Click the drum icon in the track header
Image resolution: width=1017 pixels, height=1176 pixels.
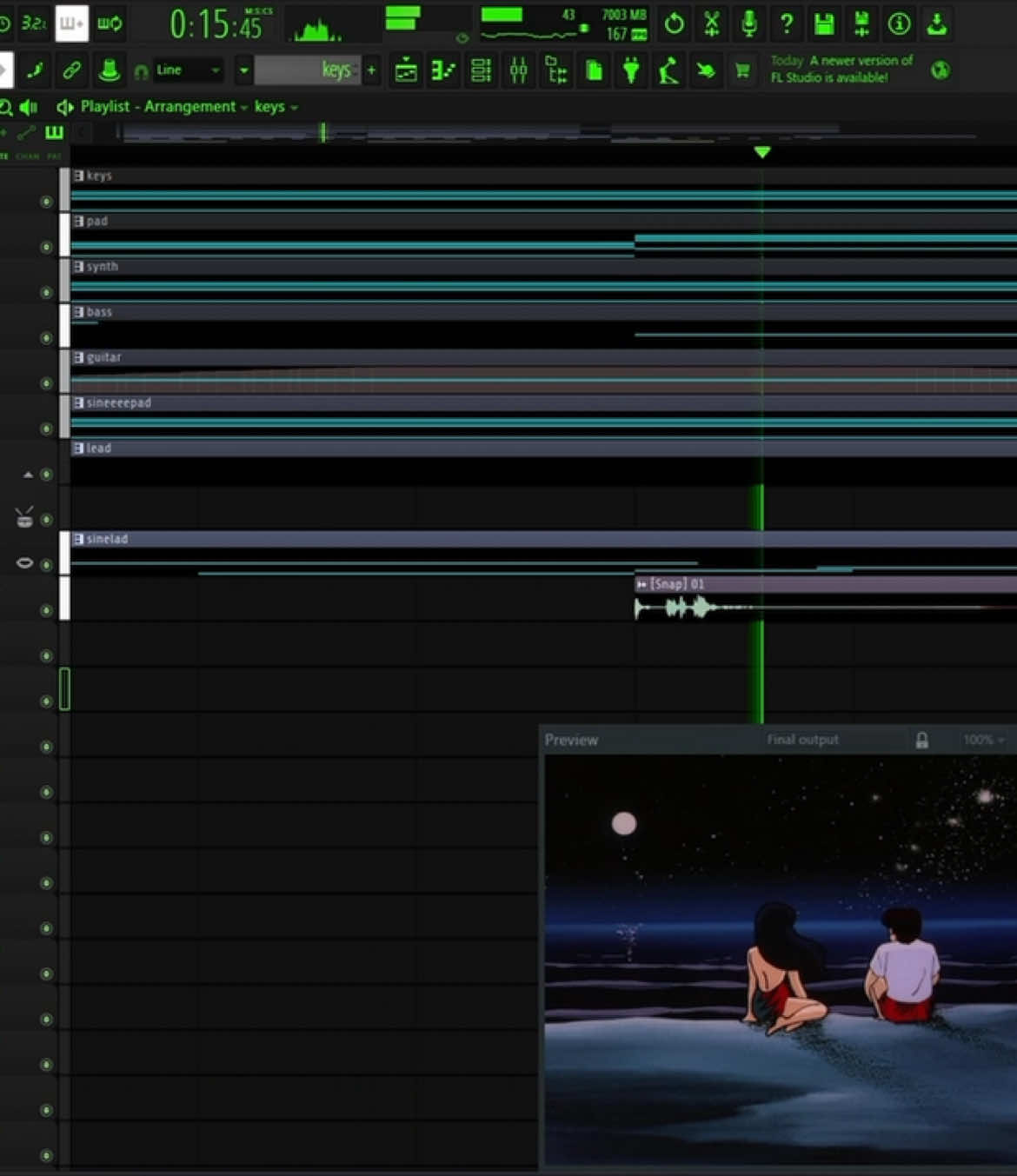coord(24,517)
